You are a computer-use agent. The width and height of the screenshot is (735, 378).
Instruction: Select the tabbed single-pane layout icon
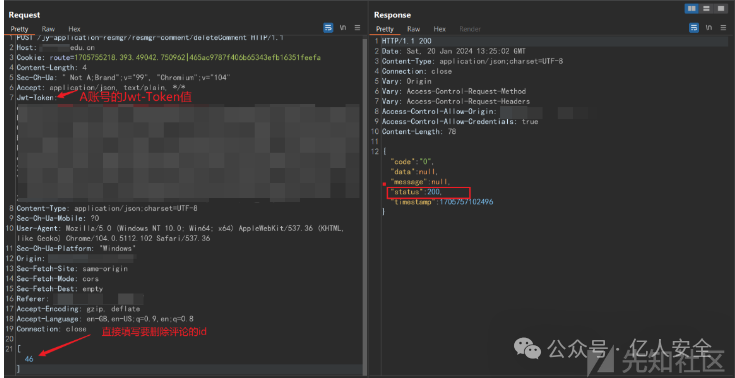point(720,8)
